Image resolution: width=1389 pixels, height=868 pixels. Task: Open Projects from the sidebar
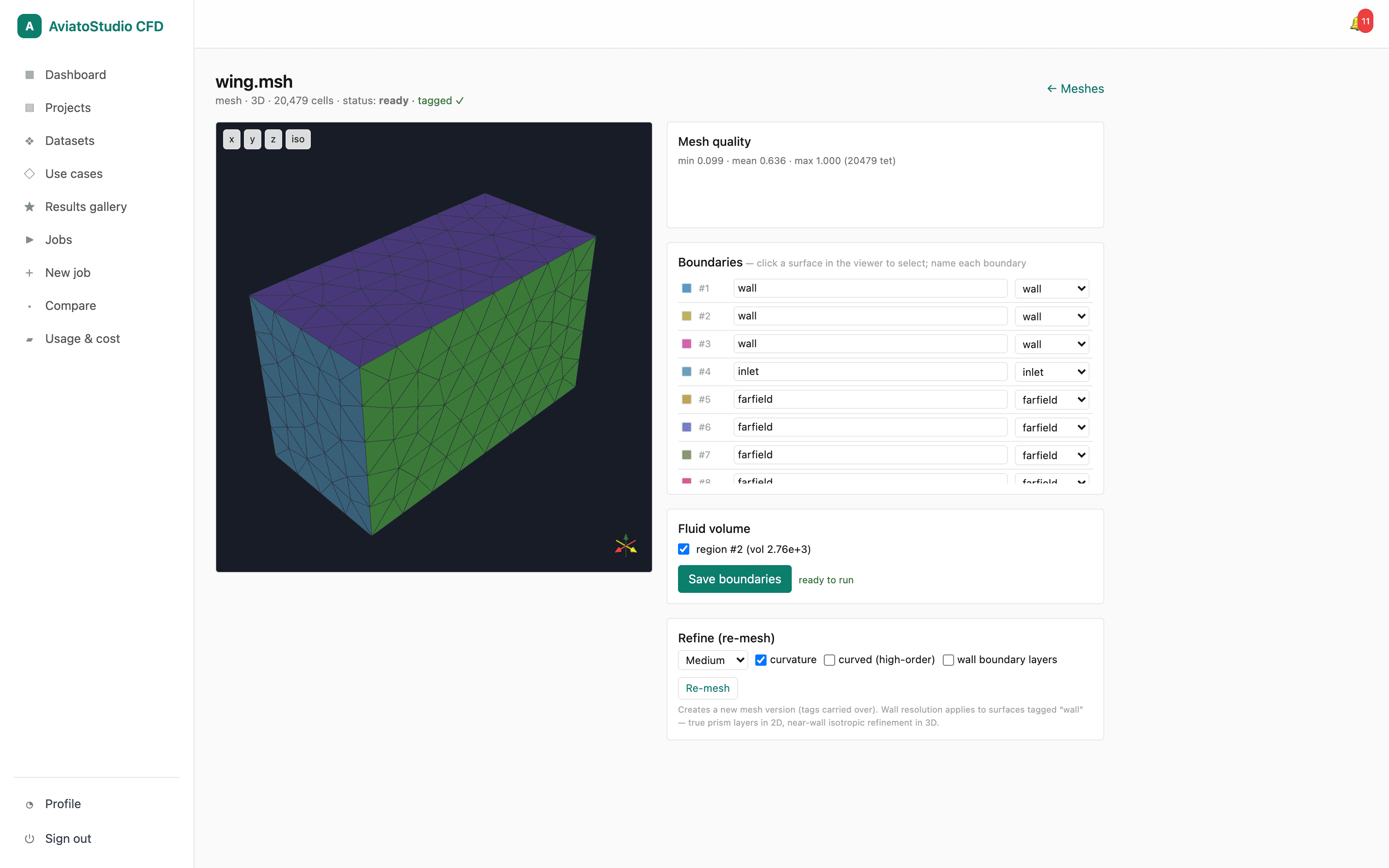pos(68,108)
